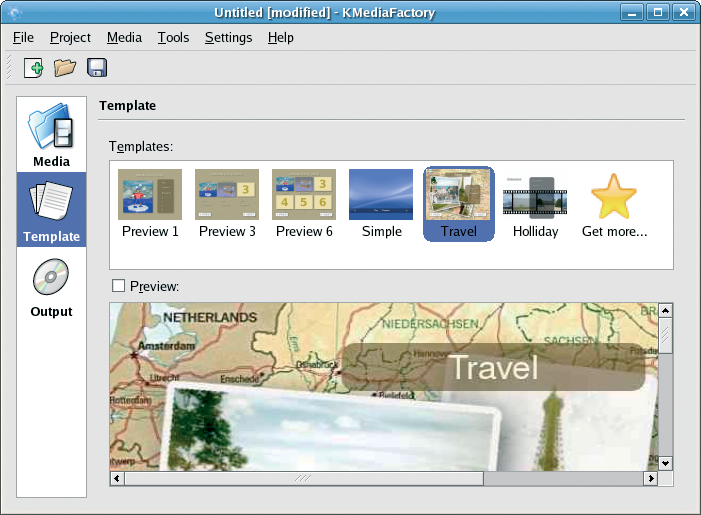Click the preview scroll up arrow
The width and height of the screenshot is (701, 515).
coord(665,310)
